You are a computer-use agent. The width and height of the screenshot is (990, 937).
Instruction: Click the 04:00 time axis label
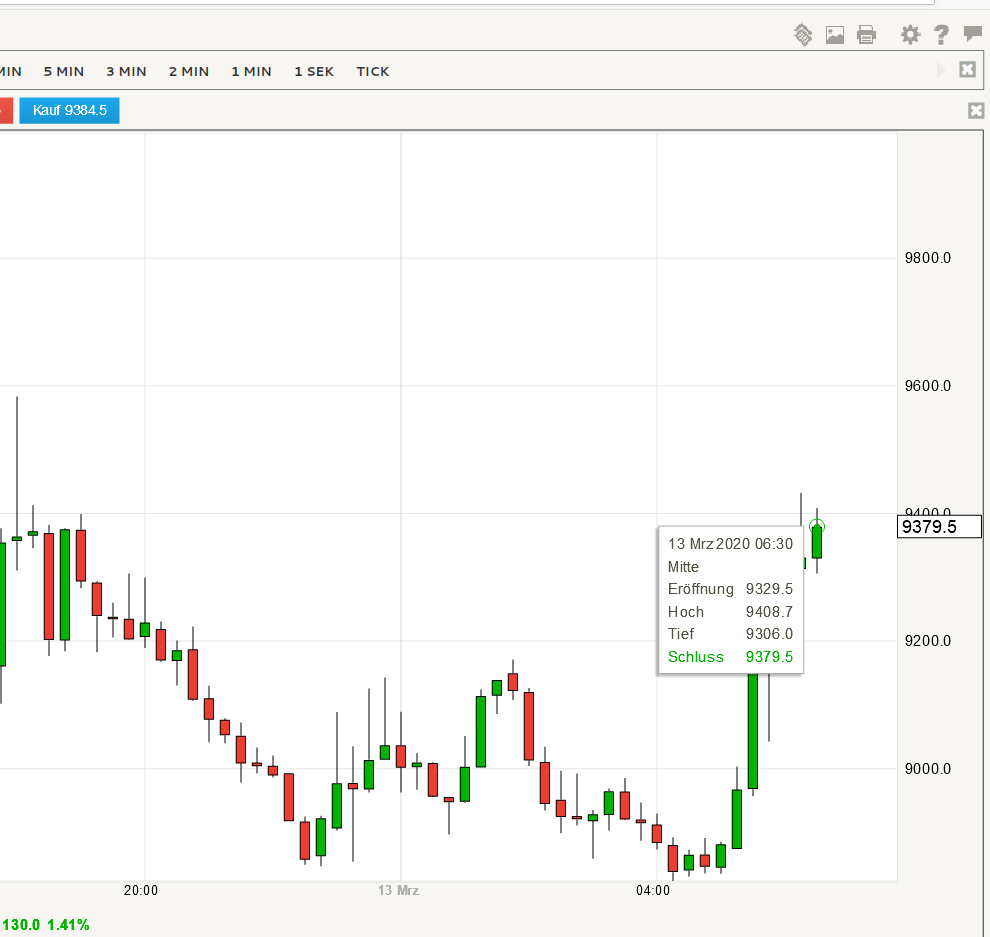(653, 890)
